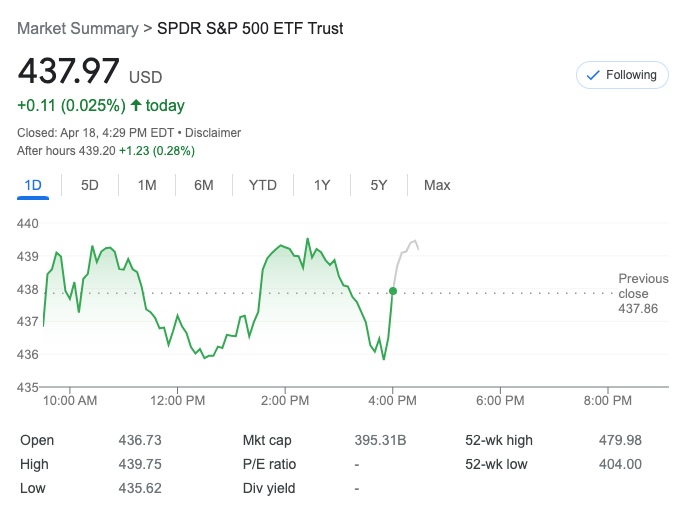This screenshot has width=684, height=507.
Task: Click the Disclaimer link
Action: tap(213, 132)
